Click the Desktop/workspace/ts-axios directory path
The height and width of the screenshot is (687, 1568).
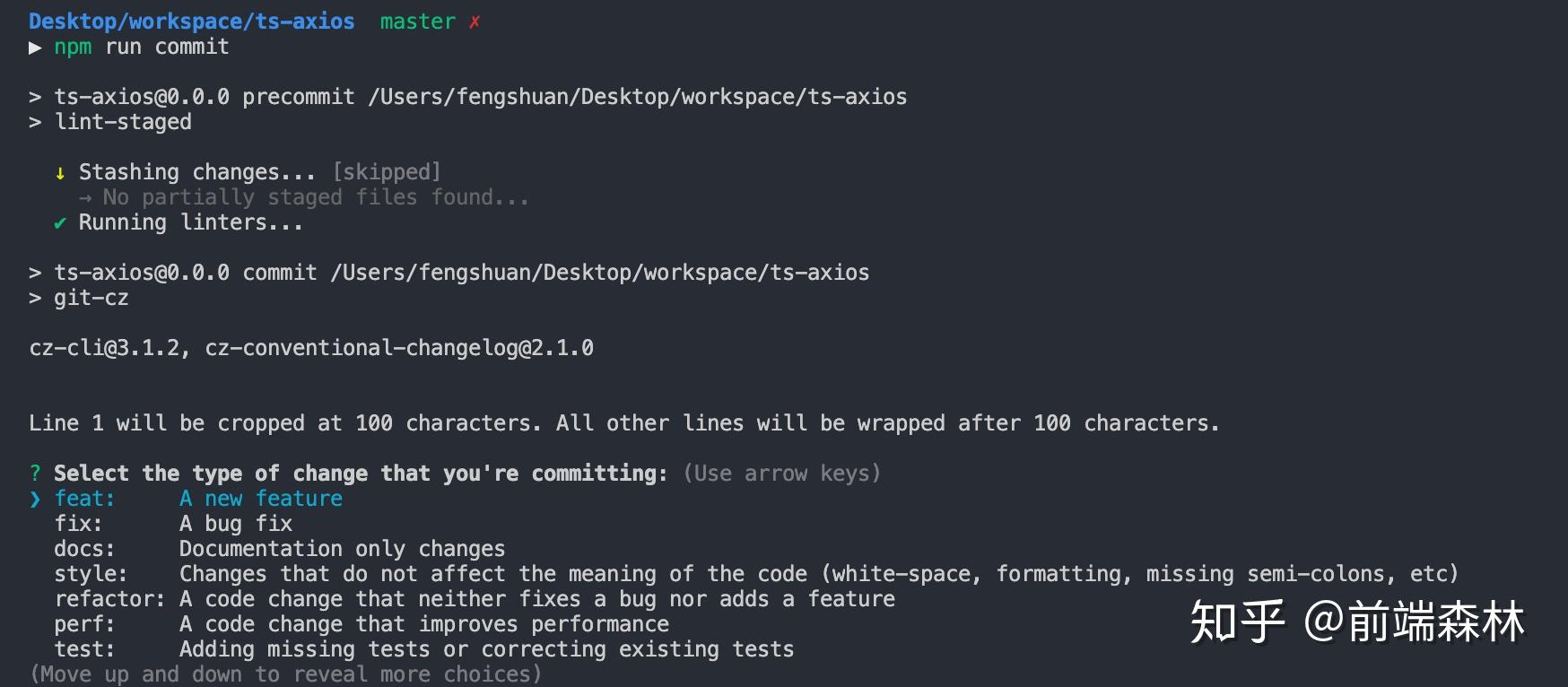(x=191, y=22)
